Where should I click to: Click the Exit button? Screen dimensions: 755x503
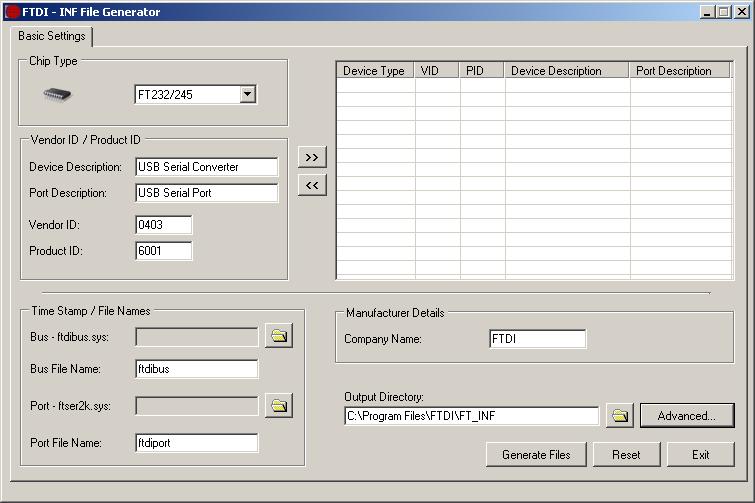point(700,454)
